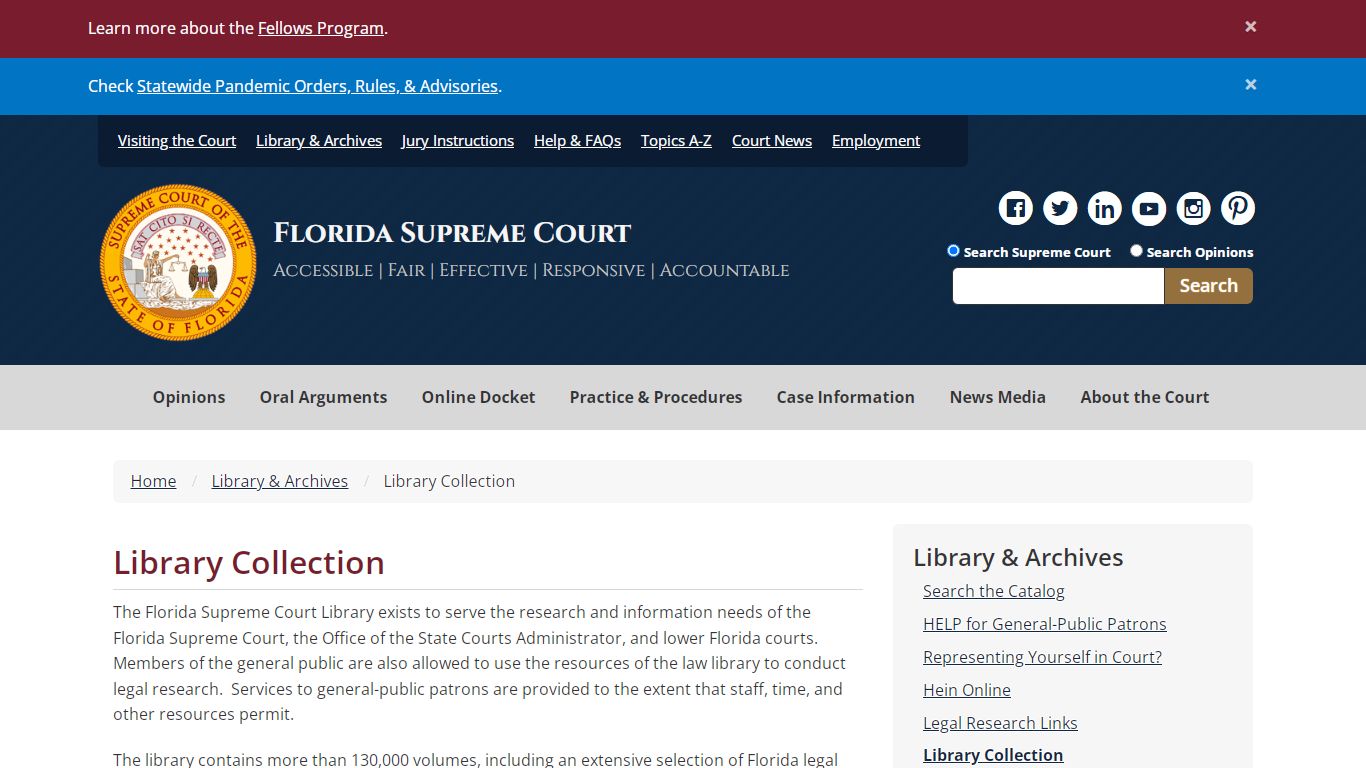Open the court's Twitter profile icon

coord(1060,208)
